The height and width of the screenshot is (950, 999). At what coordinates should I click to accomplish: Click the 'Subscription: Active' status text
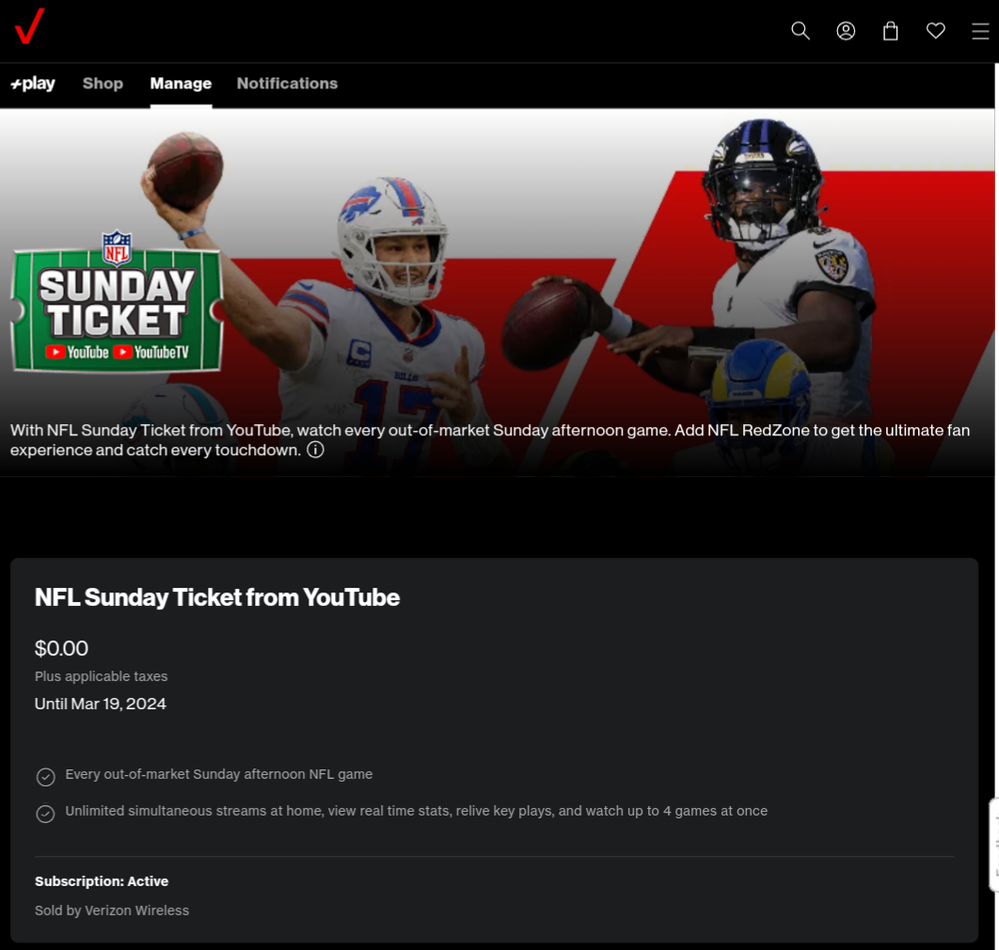(101, 881)
